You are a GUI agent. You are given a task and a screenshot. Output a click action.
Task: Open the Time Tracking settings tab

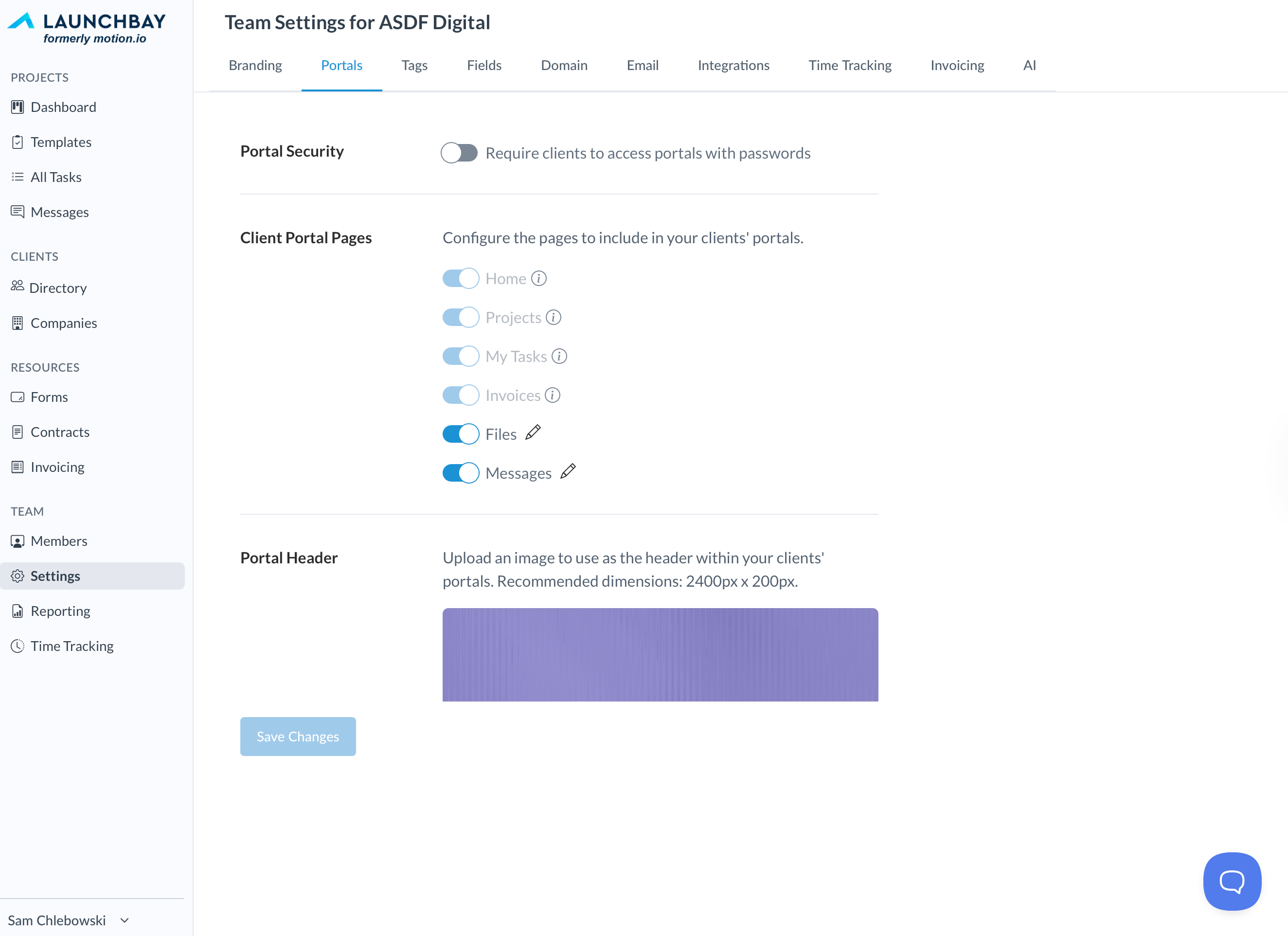click(x=850, y=65)
